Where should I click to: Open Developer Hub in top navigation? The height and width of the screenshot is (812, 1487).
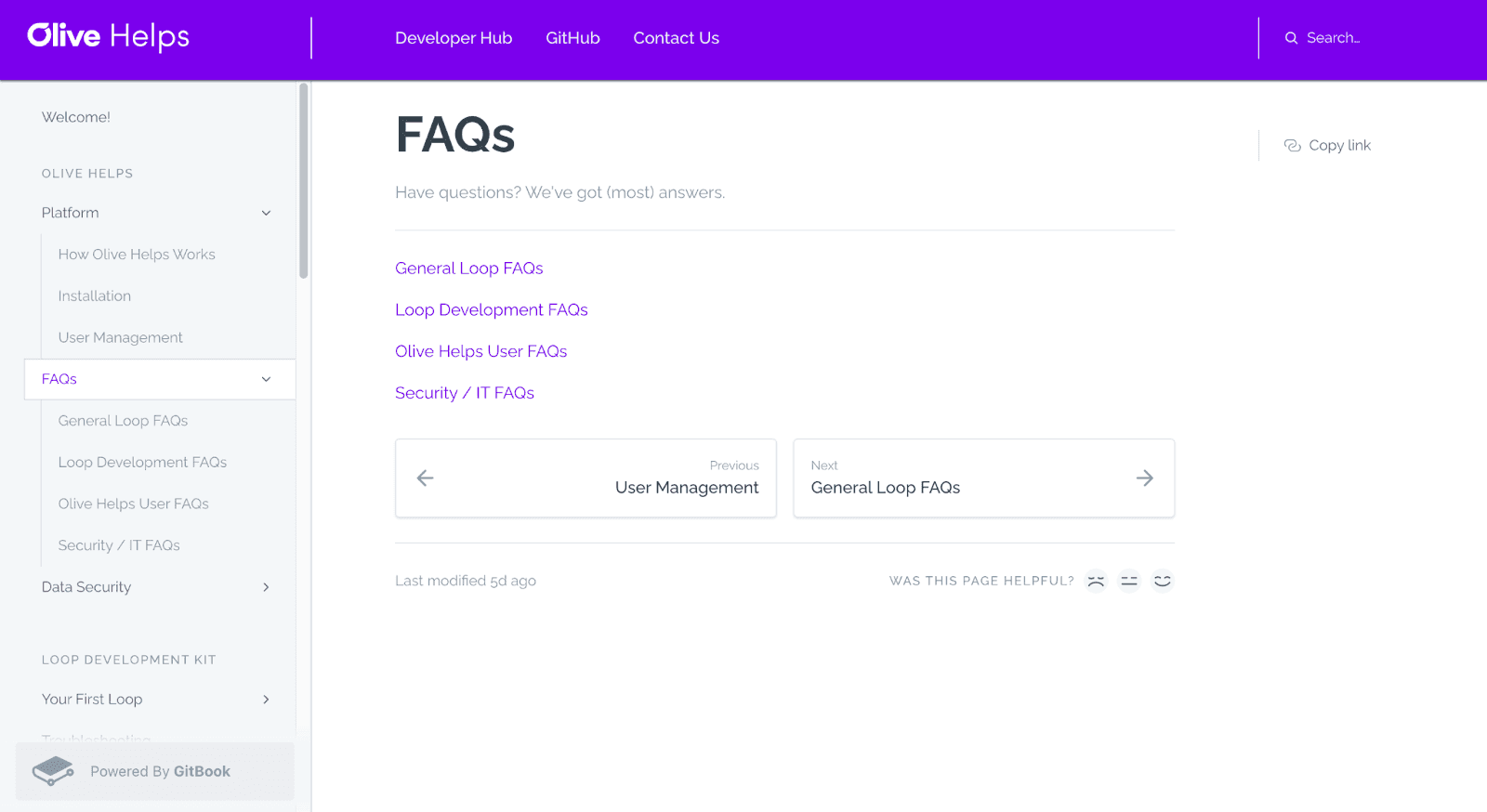[x=454, y=38]
